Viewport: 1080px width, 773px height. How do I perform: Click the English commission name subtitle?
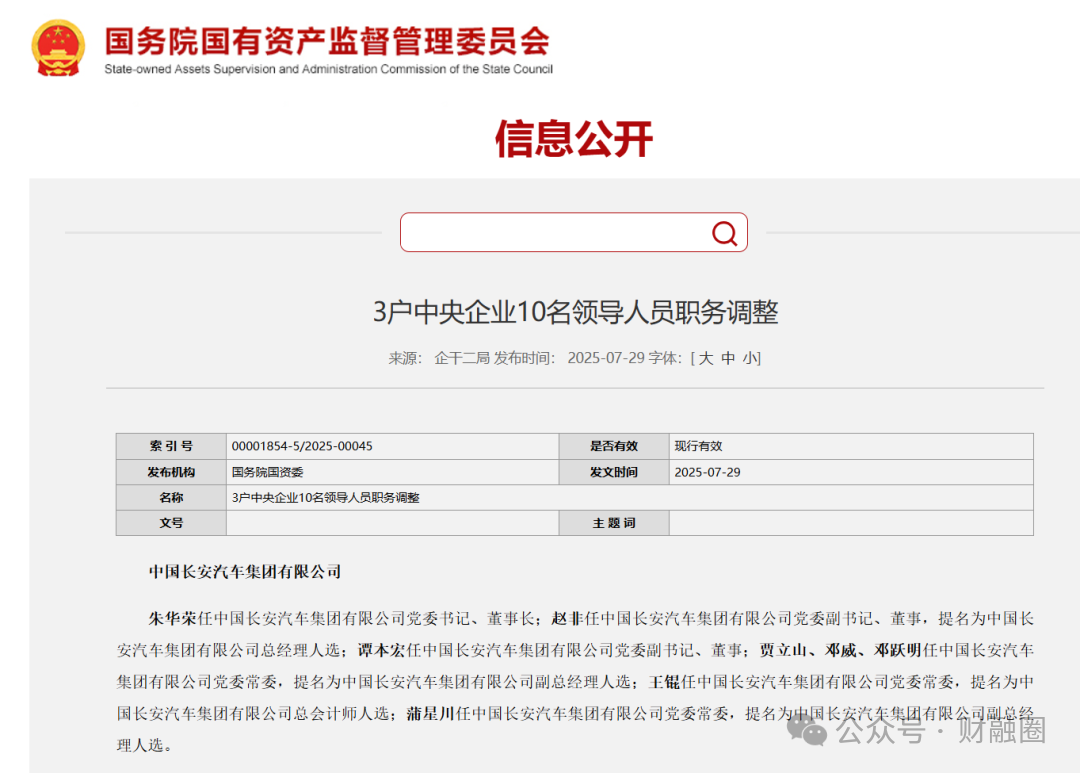click(x=329, y=69)
